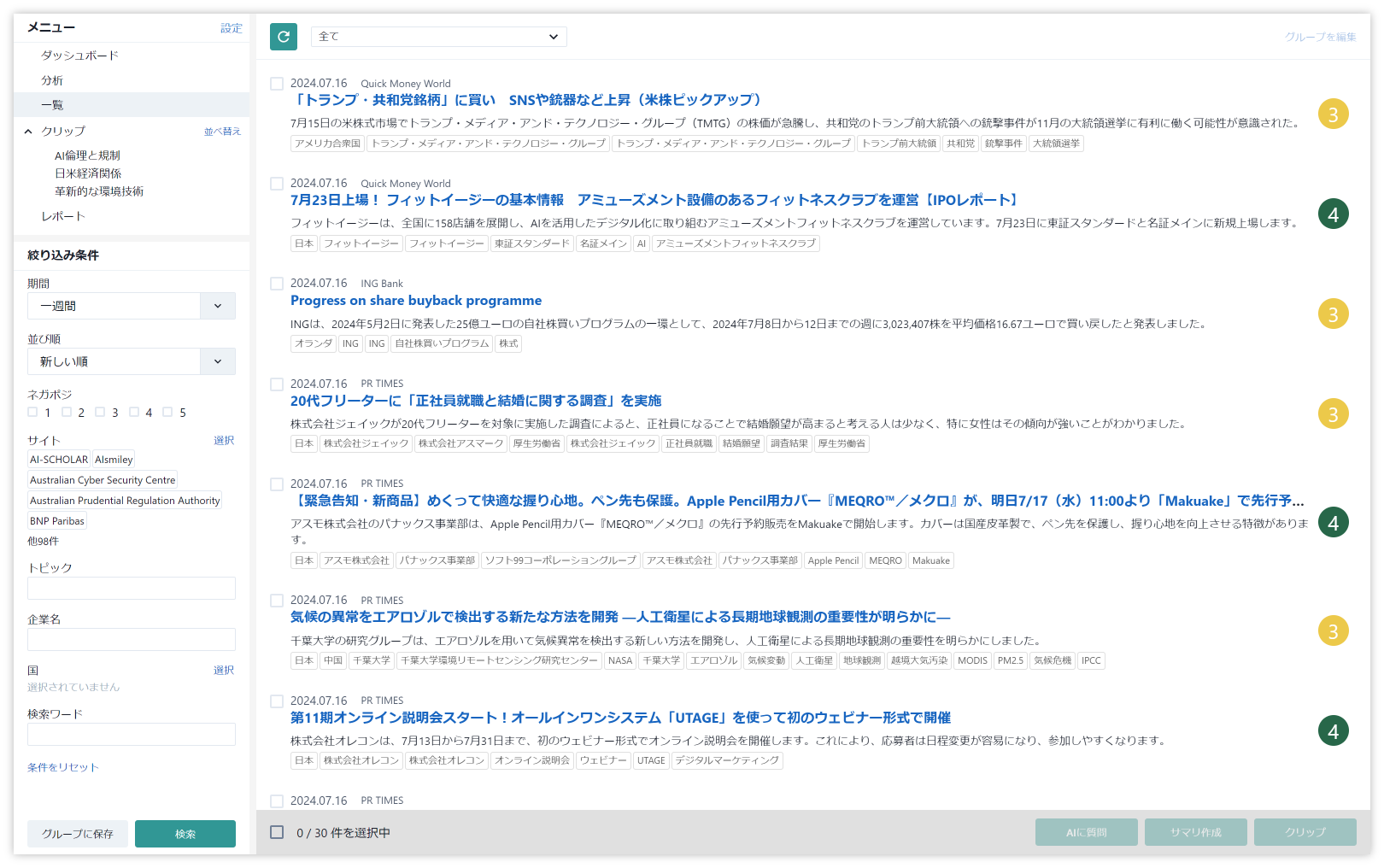Tick the checkbox for フィットイージー article

277,184
